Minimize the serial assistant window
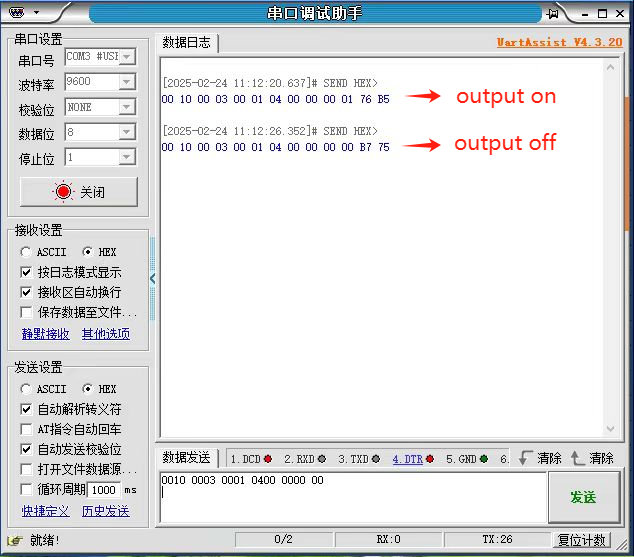Image resolution: width=634 pixels, height=557 pixels. click(x=585, y=15)
